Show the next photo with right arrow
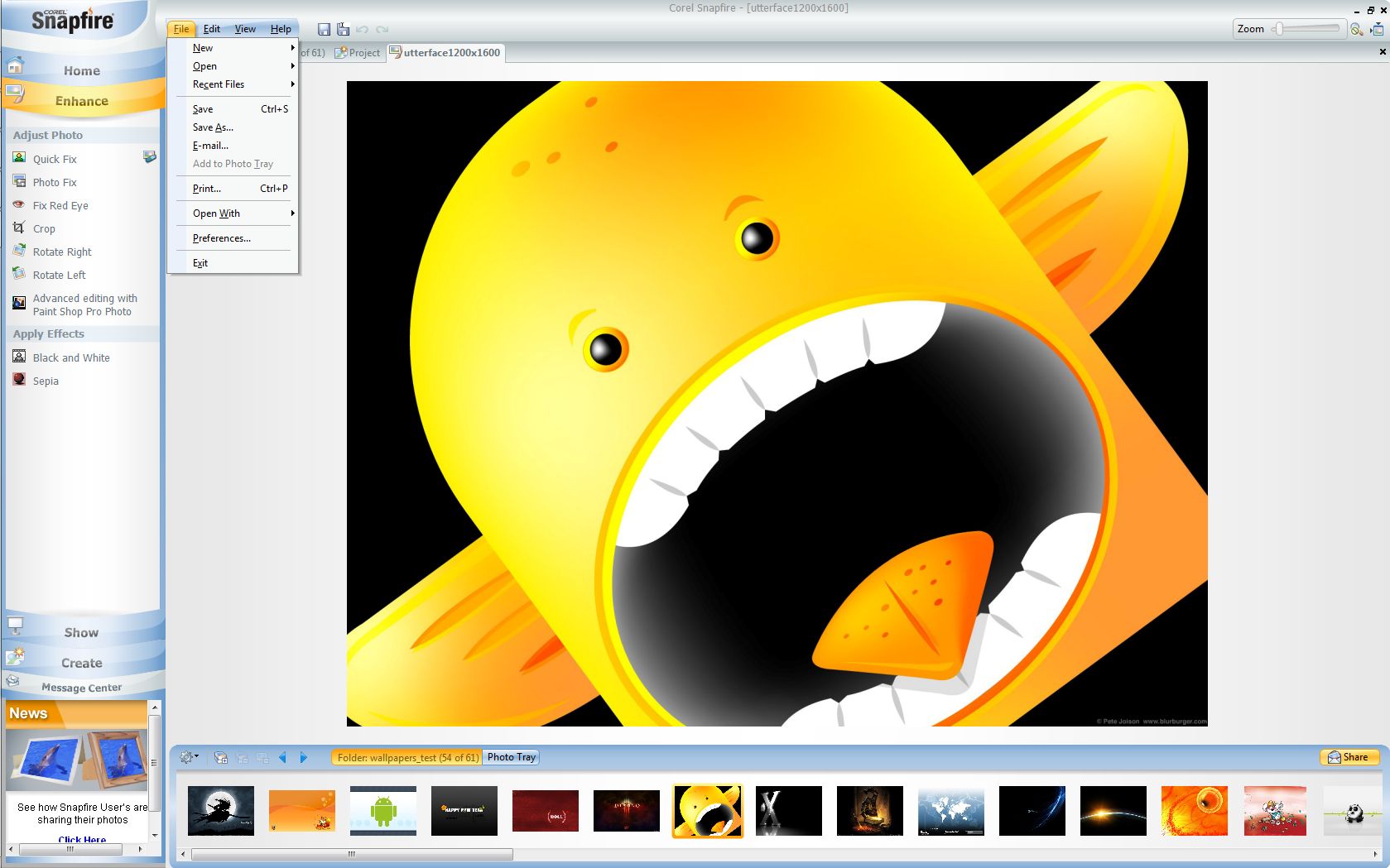The width and height of the screenshot is (1390, 868). 303,757
